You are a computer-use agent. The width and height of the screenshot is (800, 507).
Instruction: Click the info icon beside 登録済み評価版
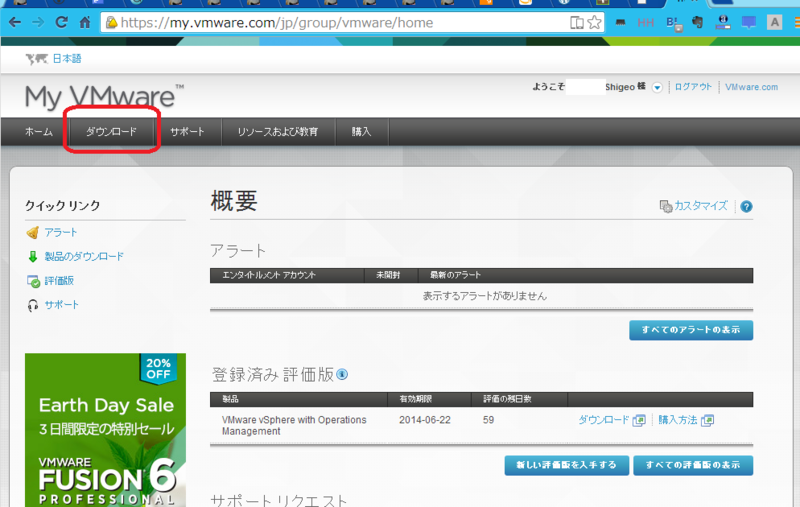tap(342, 375)
